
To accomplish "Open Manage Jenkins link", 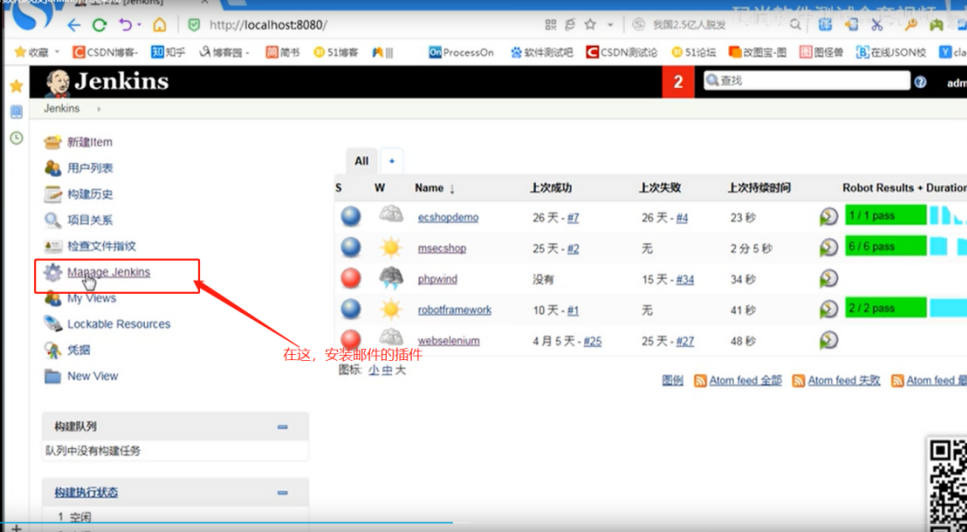I will pyautogui.click(x=109, y=272).
